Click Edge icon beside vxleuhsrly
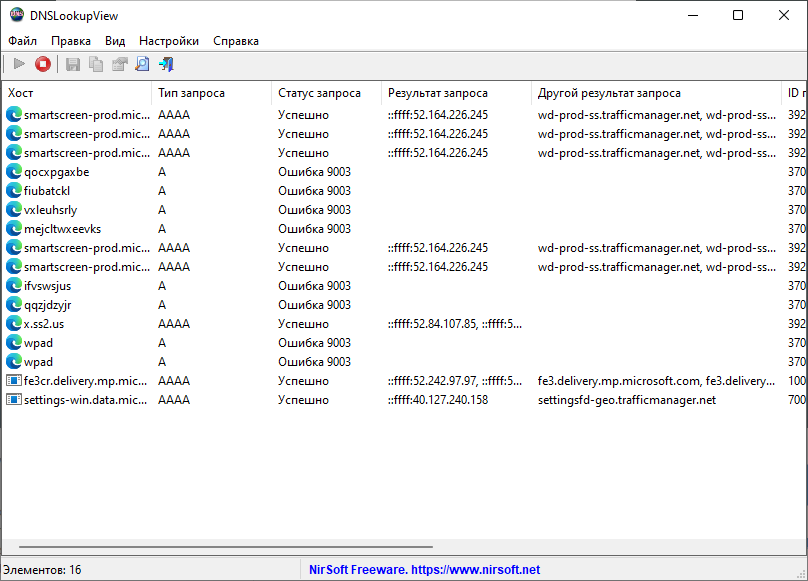The width and height of the screenshot is (808, 581). (x=14, y=210)
